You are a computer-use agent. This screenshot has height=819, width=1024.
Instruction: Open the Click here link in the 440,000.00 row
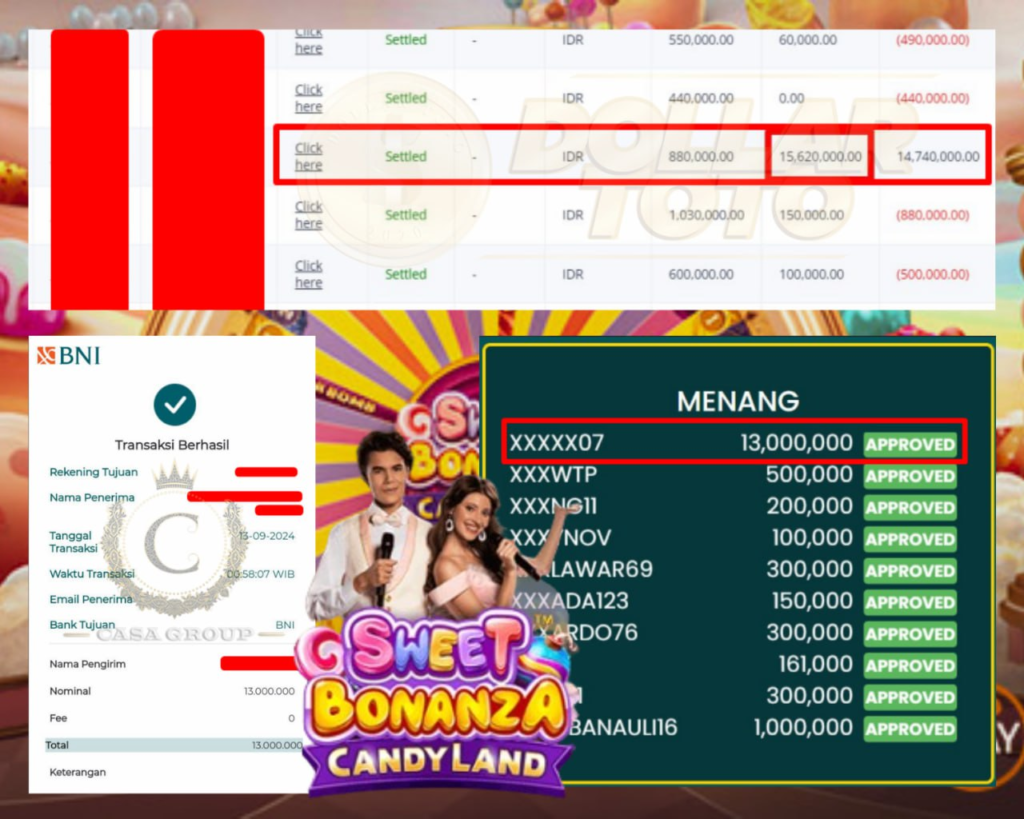pyautogui.click(x=308, y=98)
